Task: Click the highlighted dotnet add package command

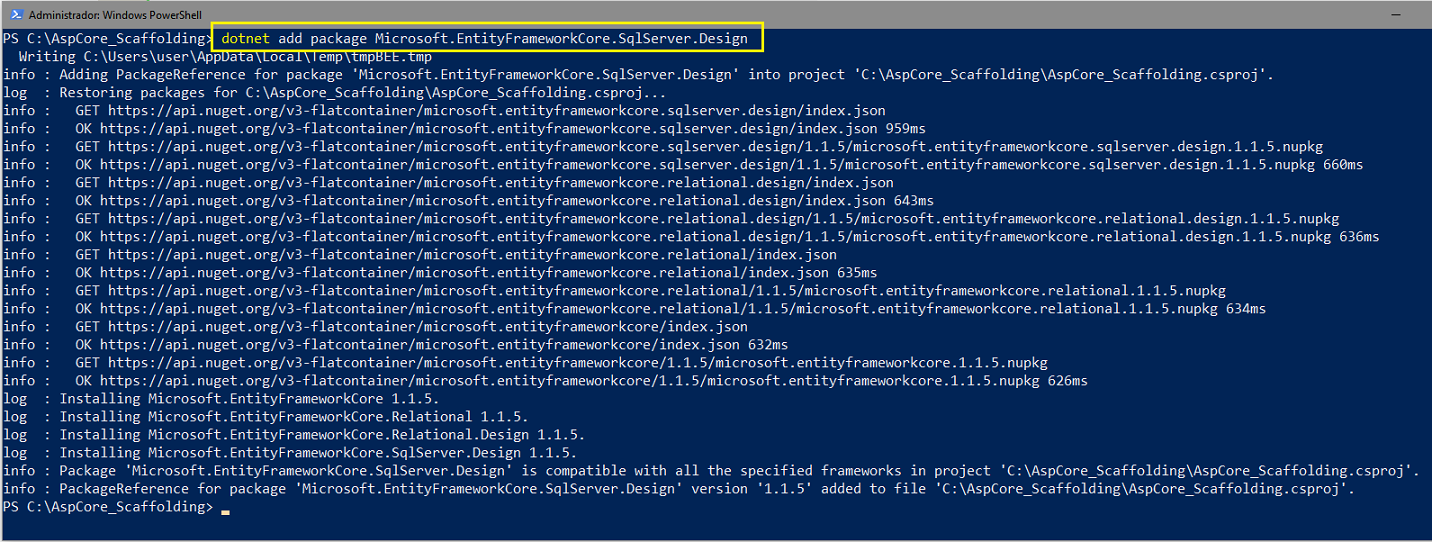Action: (x=484, y=39)
